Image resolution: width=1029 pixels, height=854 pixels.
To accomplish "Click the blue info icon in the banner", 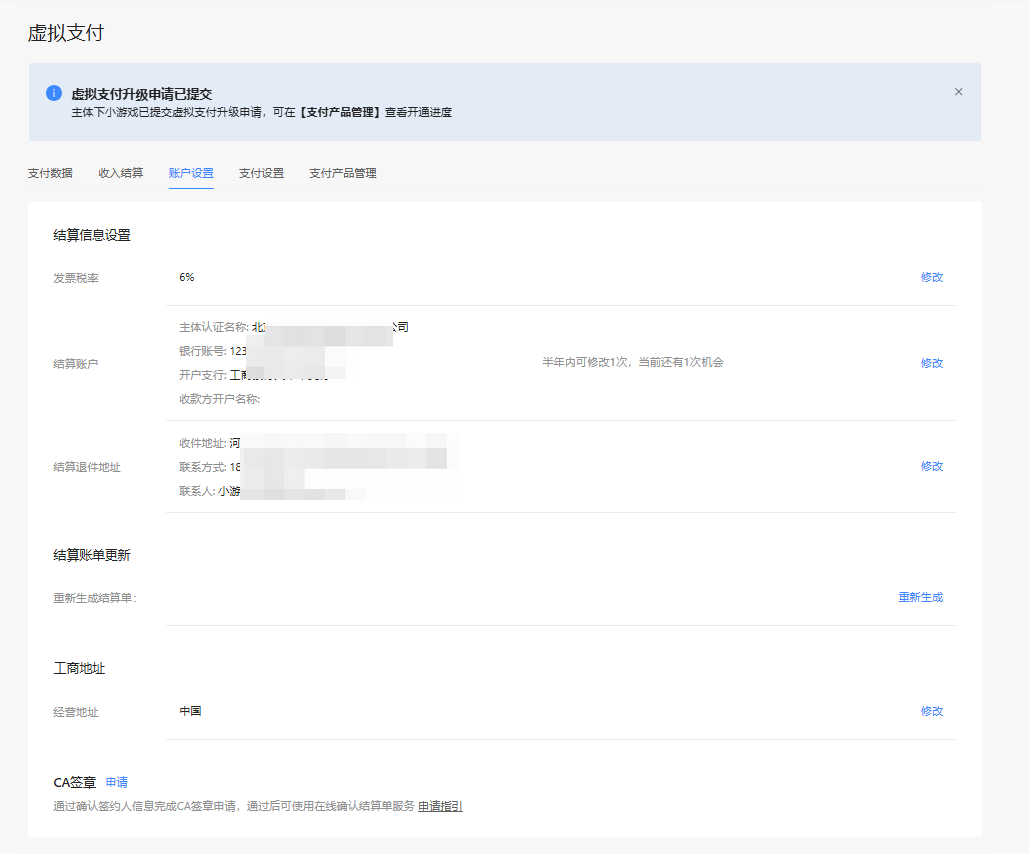I will tap(54, 93).
